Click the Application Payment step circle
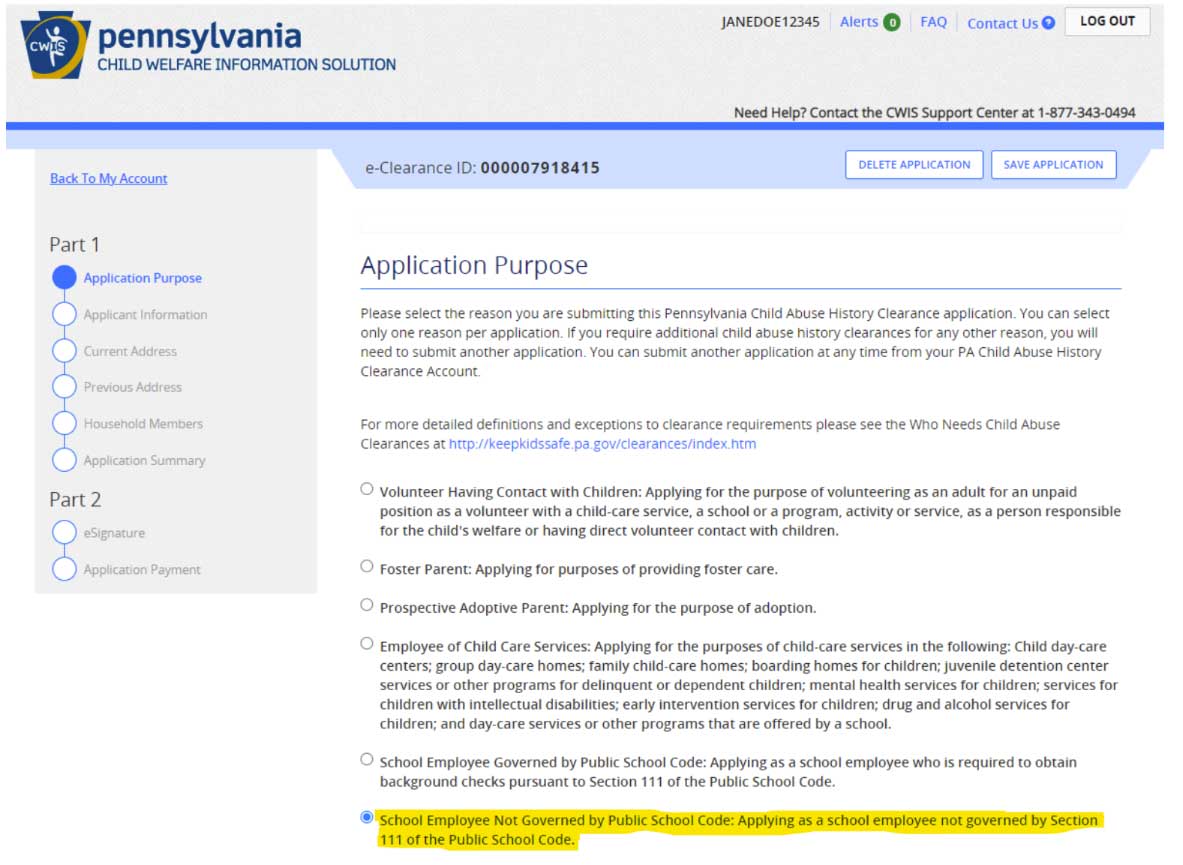 [x=64, y=569]
